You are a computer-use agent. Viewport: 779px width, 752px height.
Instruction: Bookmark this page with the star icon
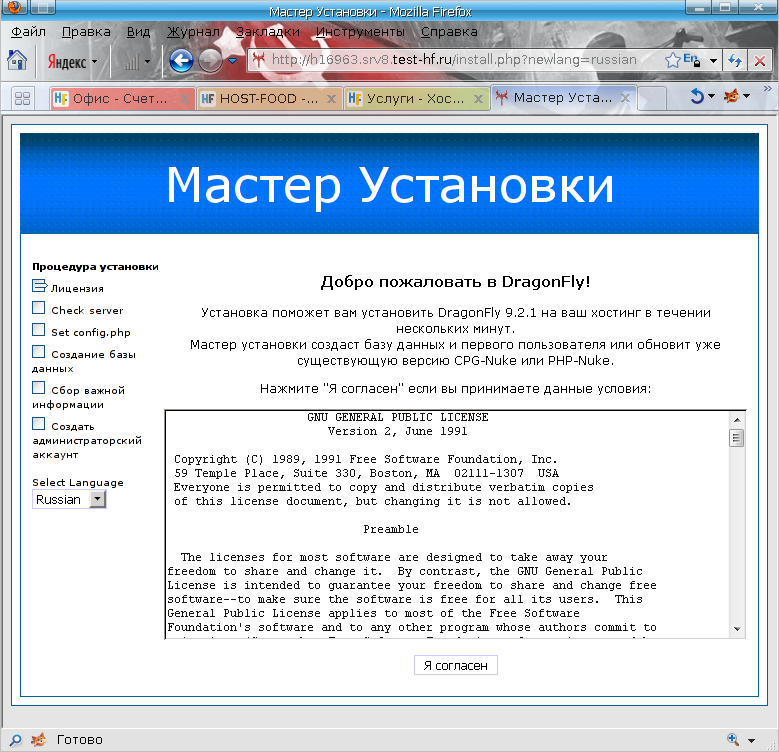673,60
